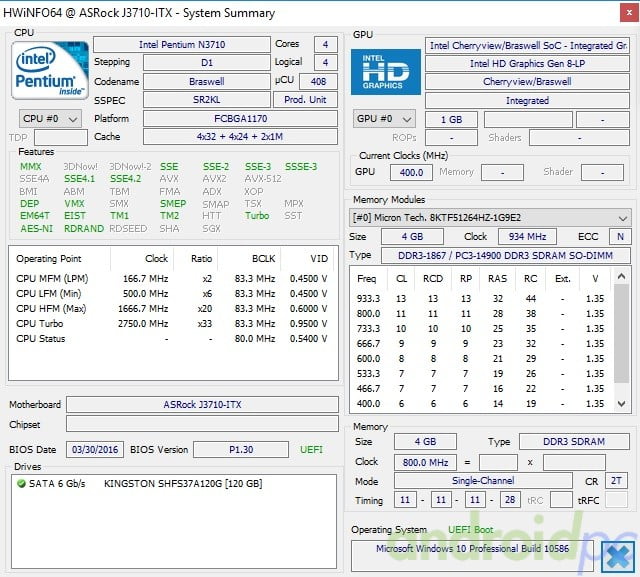Screen dimensions: 640x577
Task: Click the memory timings scrollbar up arrow
Action: click(621, 276)
